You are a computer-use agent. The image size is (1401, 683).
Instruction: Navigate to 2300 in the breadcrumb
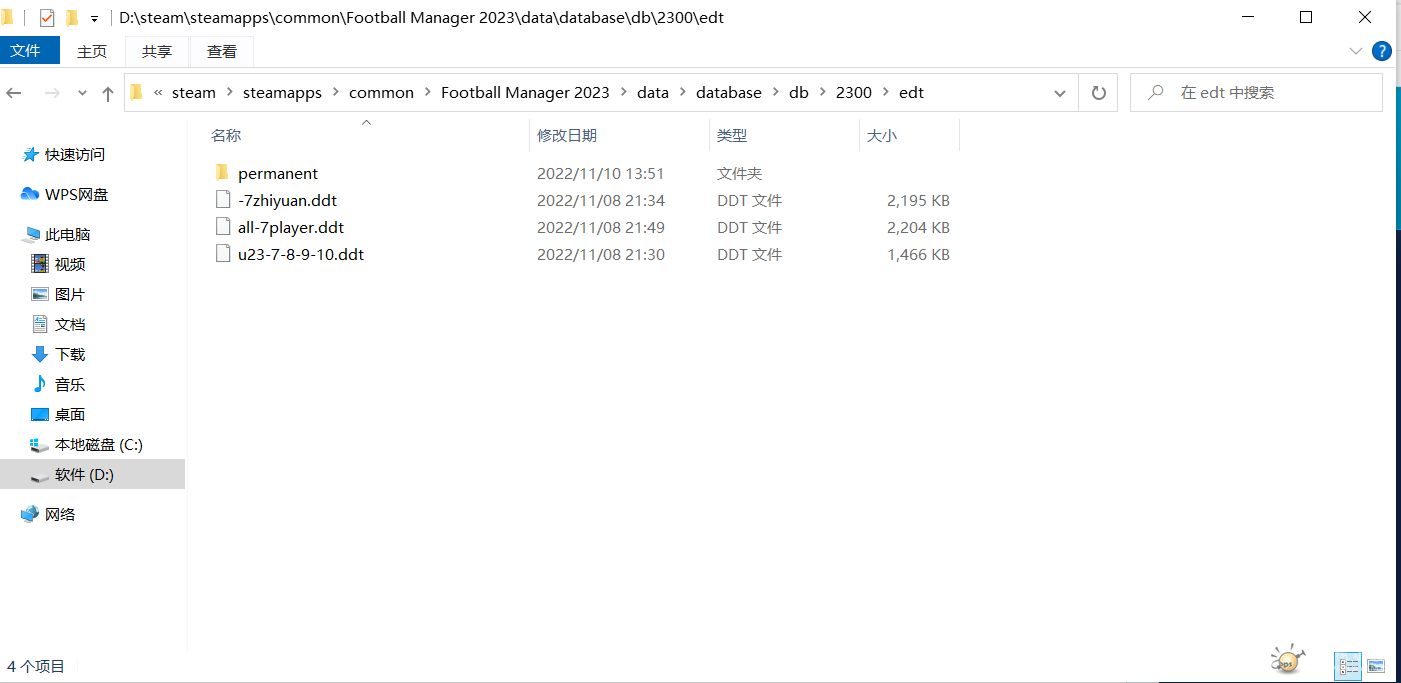coord(854,92)
